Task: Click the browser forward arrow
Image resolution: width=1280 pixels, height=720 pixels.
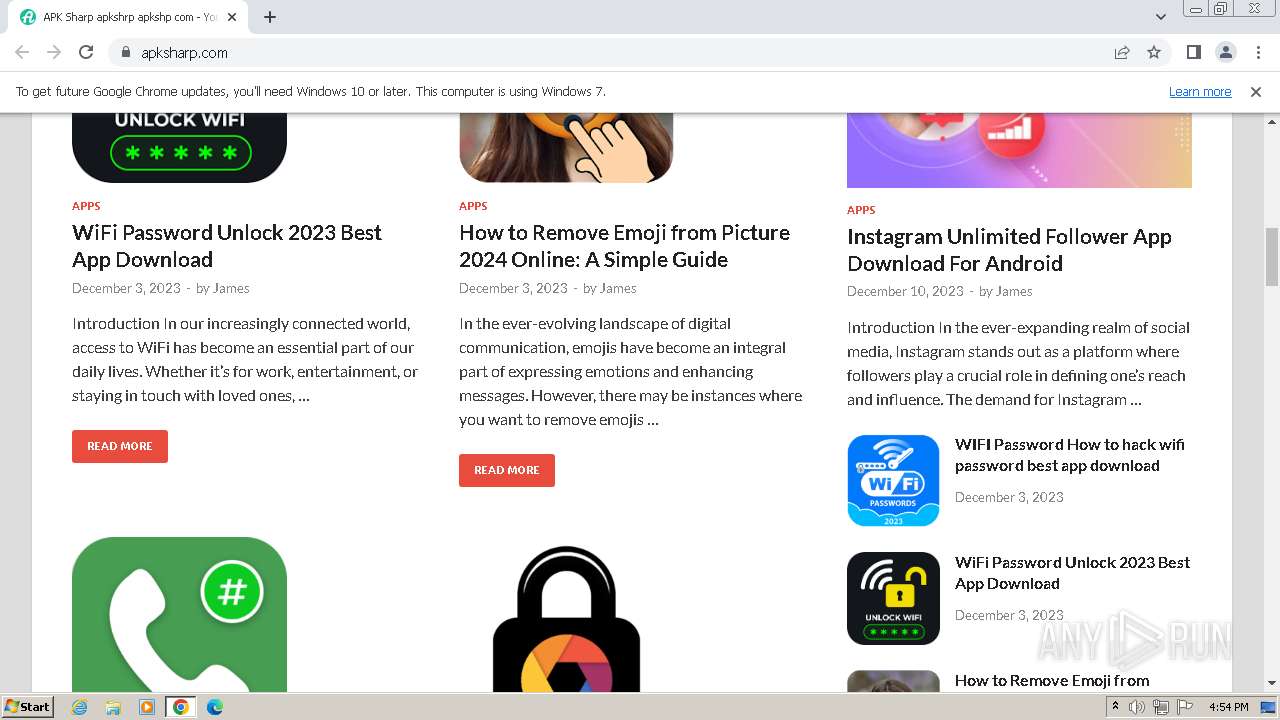Action: pos(54,52)
